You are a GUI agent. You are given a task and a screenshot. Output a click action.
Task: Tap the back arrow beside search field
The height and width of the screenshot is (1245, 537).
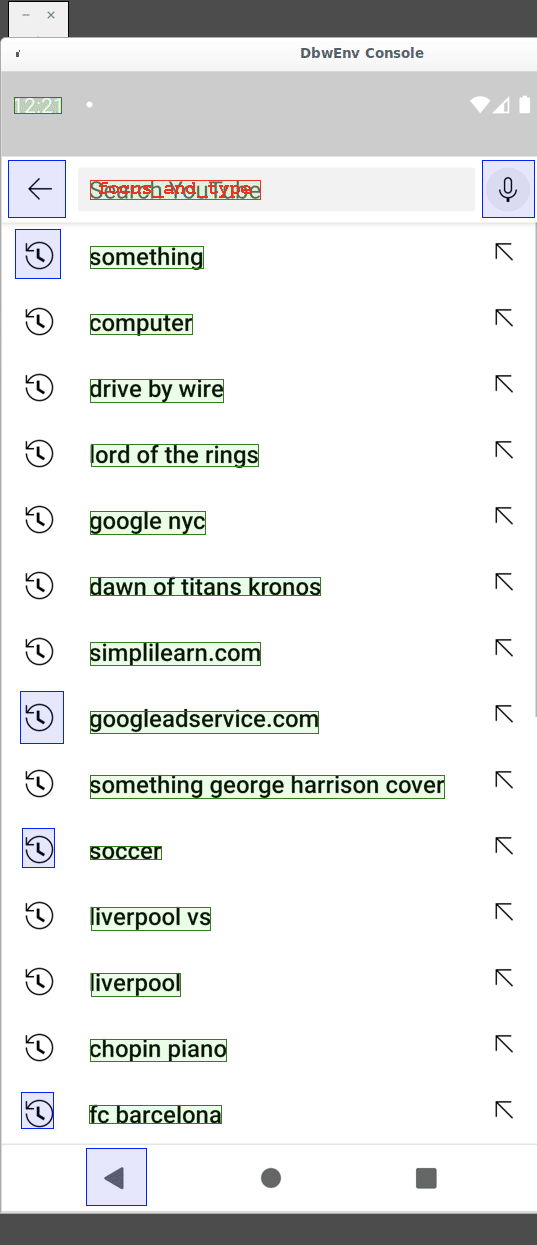(x=37, y=189)
